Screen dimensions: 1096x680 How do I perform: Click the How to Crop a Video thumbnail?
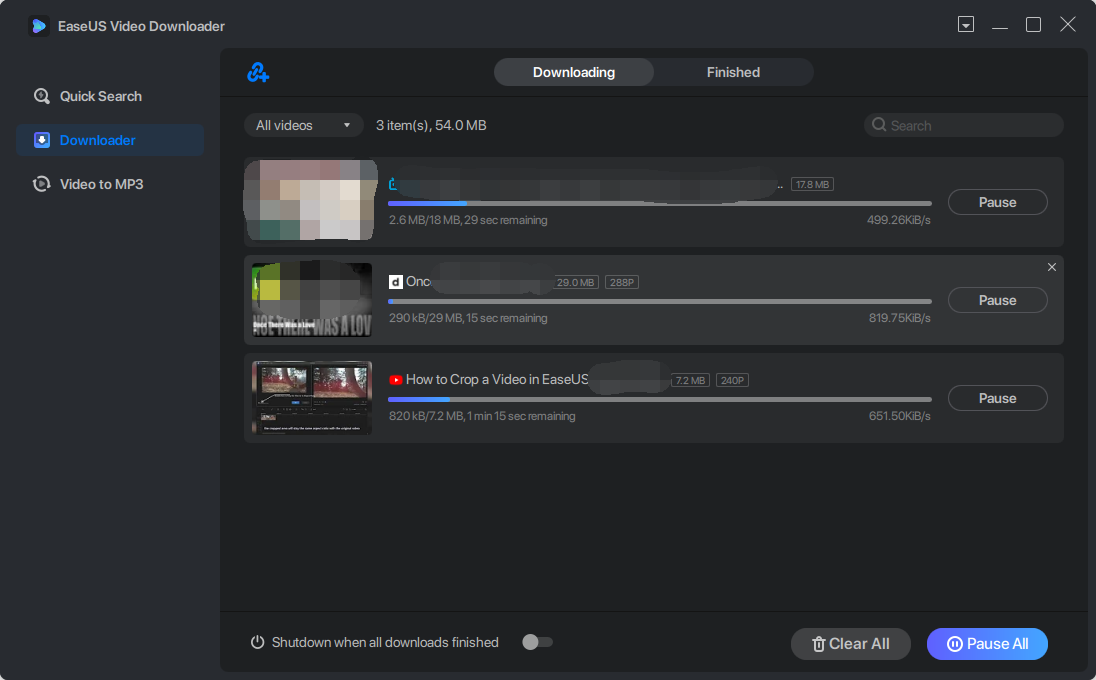pos(312,398)
